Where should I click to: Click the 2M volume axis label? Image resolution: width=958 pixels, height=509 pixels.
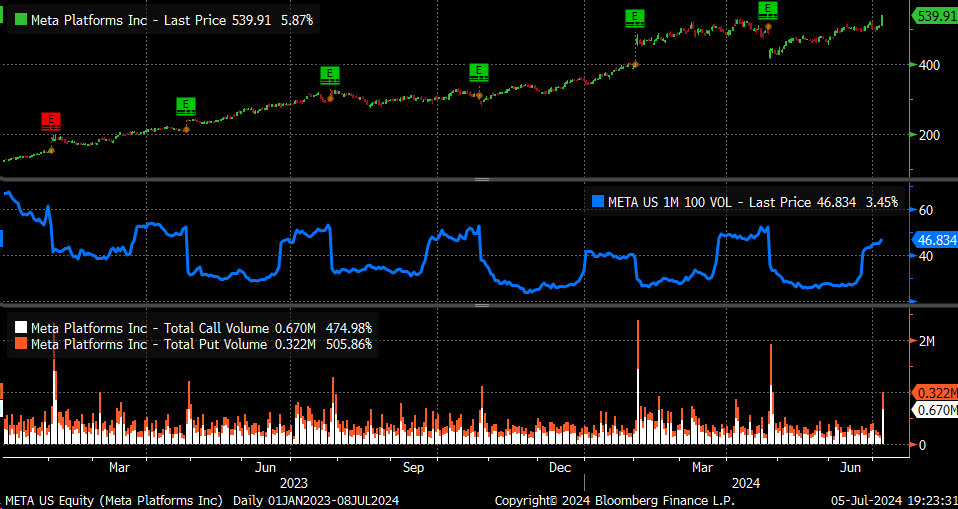[x=927, y=341]
